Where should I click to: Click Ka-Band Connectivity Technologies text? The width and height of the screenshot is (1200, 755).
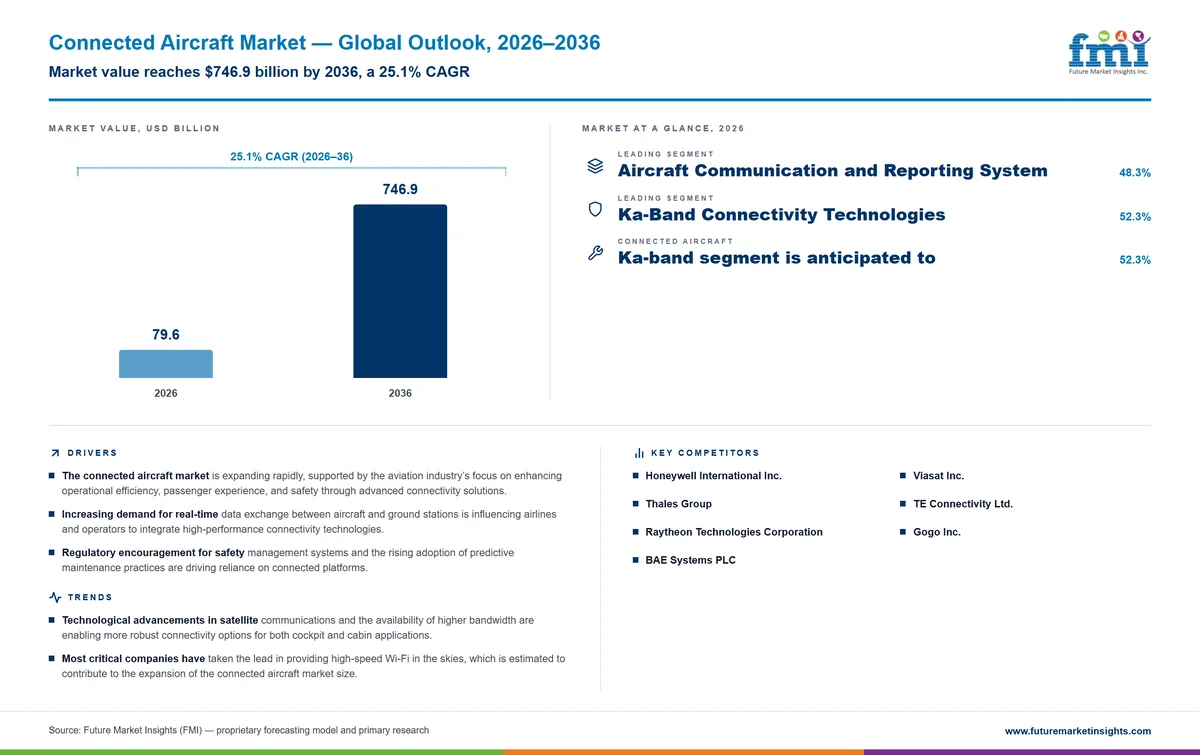pos(781,215)
